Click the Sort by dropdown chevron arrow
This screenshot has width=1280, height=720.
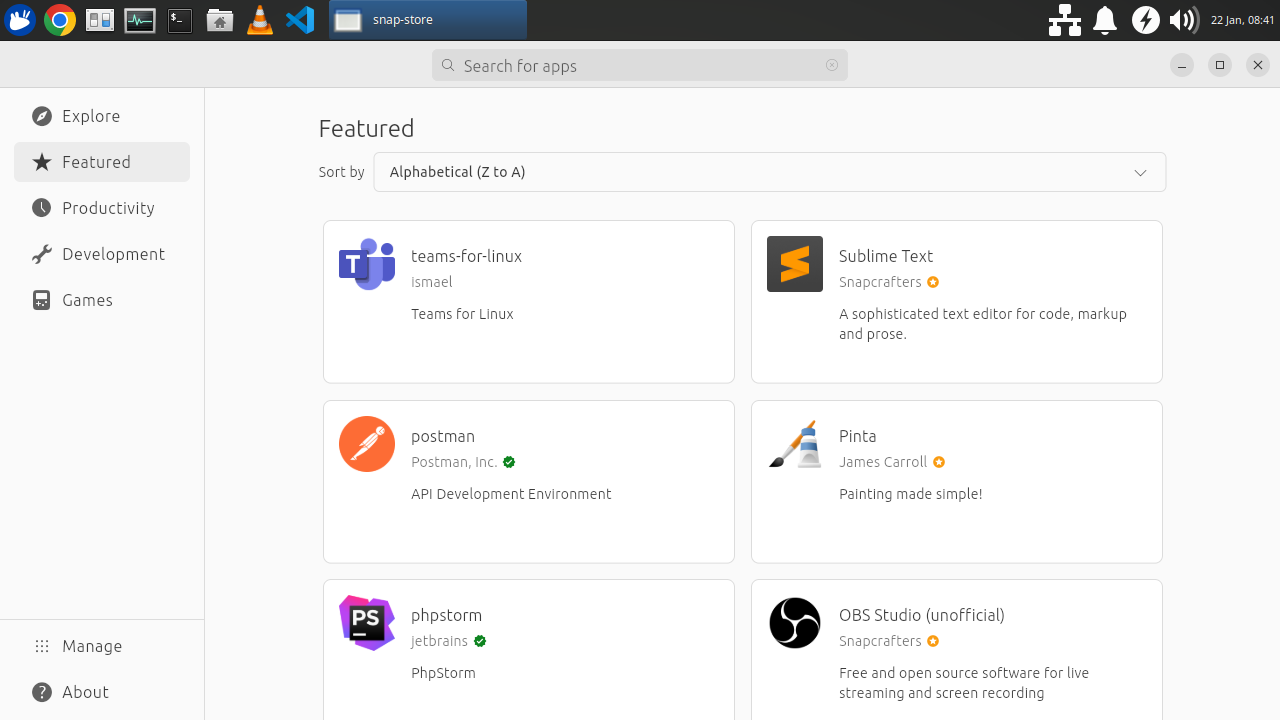(x=1140, y=173)
